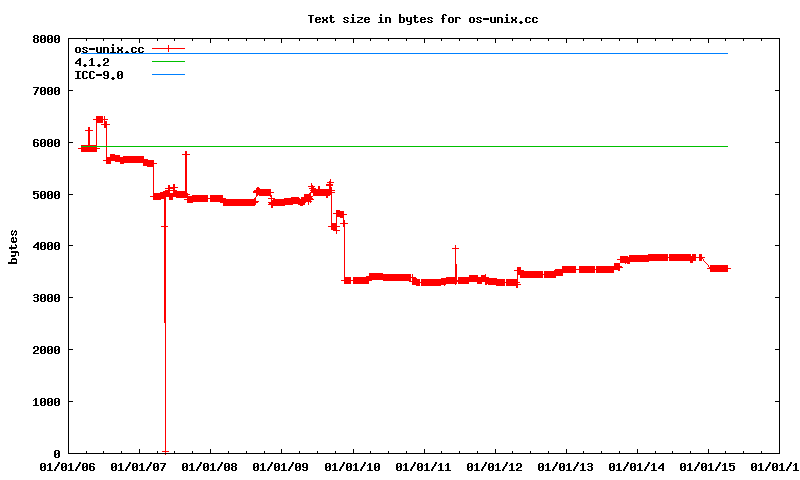Screen dimensions: 800x480
Task: Select the 01/01/06 date on x-axis
Action: coord(68,466)
